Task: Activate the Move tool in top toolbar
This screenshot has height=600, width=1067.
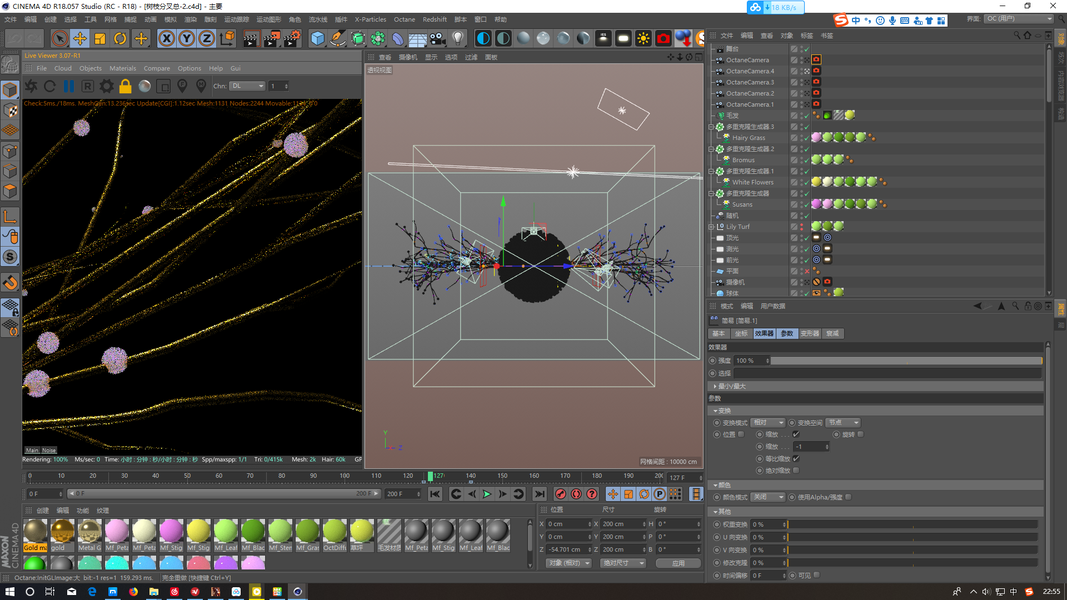Action: tap(80, 39)
